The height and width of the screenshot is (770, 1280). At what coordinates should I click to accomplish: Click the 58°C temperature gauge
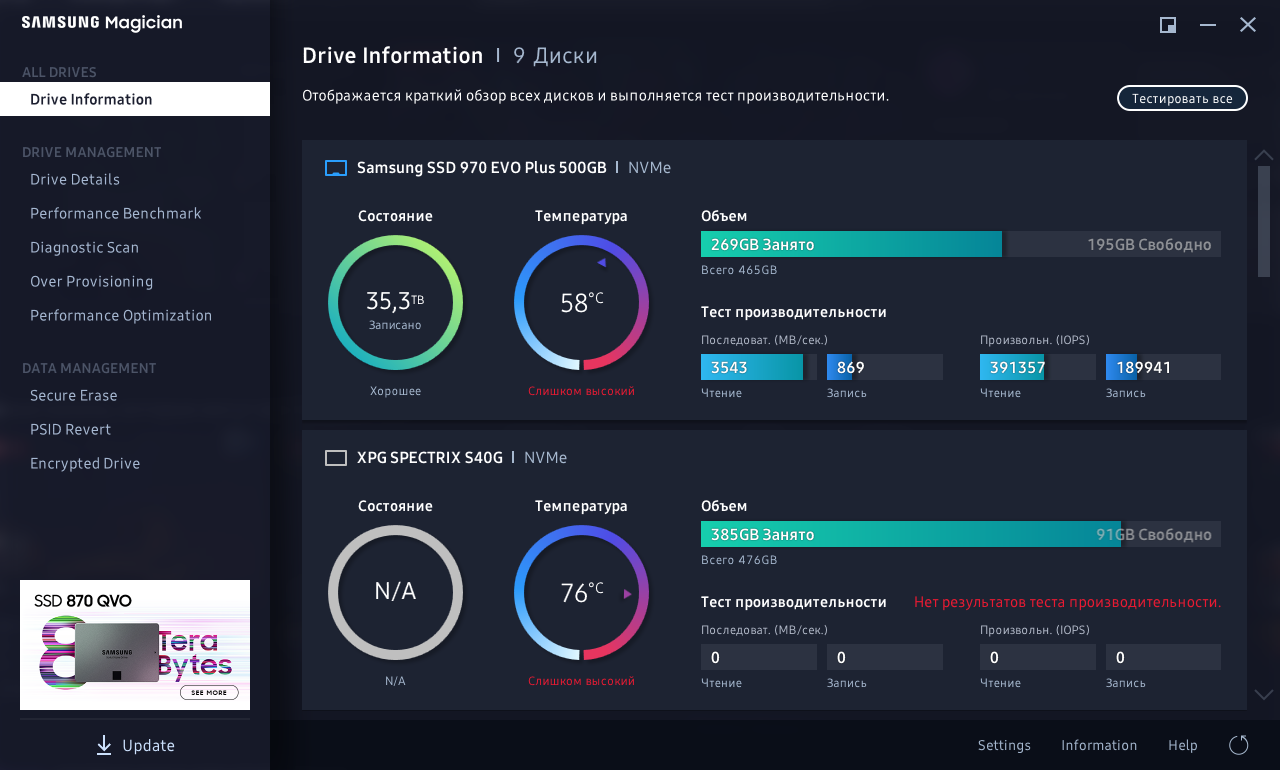581,303
